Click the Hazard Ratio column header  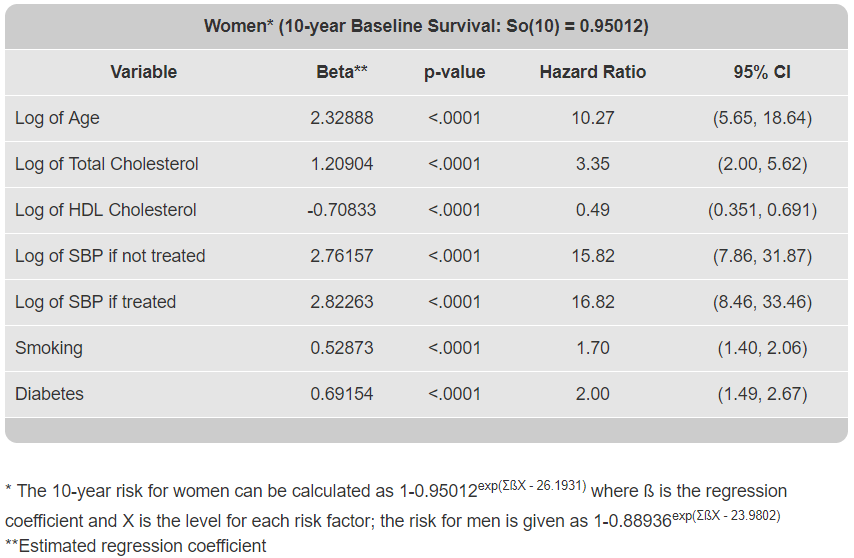(x=592, y=72)
